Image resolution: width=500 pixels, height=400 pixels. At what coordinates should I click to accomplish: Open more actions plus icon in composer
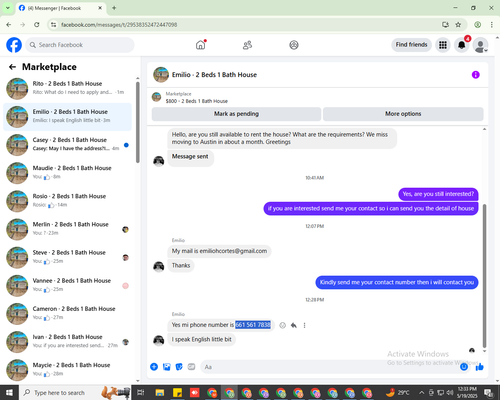pyautogui.click(x=154, y=367)
